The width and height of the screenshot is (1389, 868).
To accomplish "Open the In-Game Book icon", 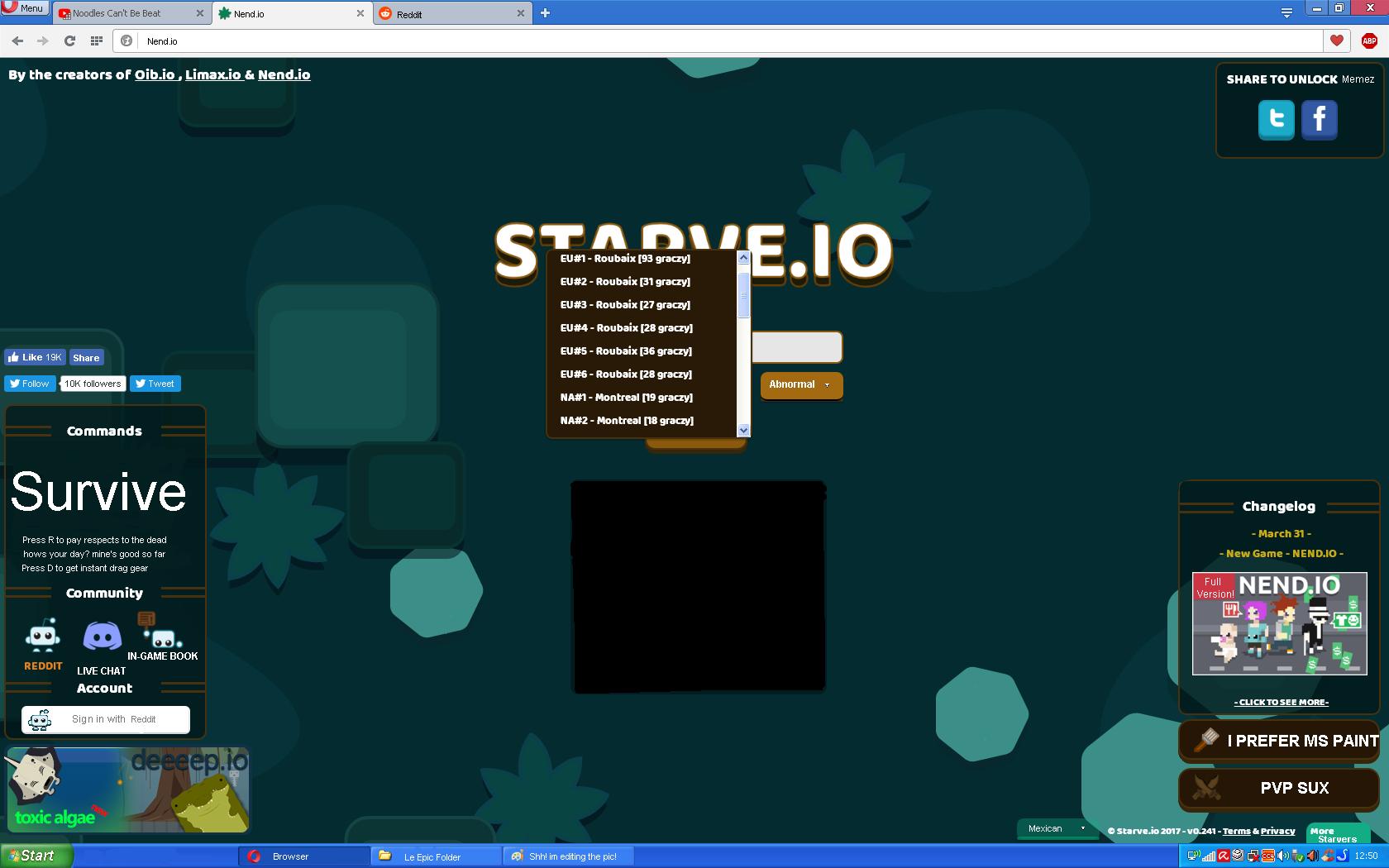I will [x=161, y=632].
